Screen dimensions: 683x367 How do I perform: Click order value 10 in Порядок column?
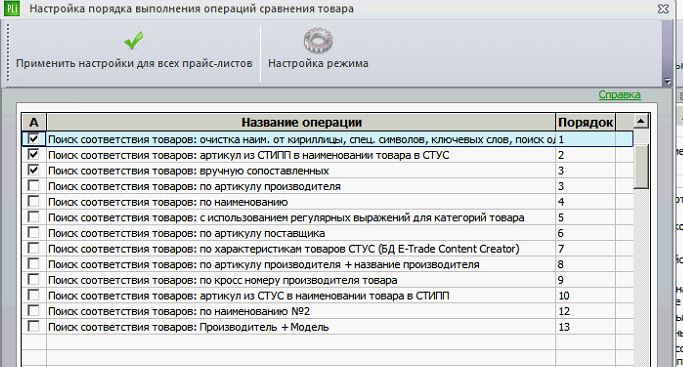564,296
